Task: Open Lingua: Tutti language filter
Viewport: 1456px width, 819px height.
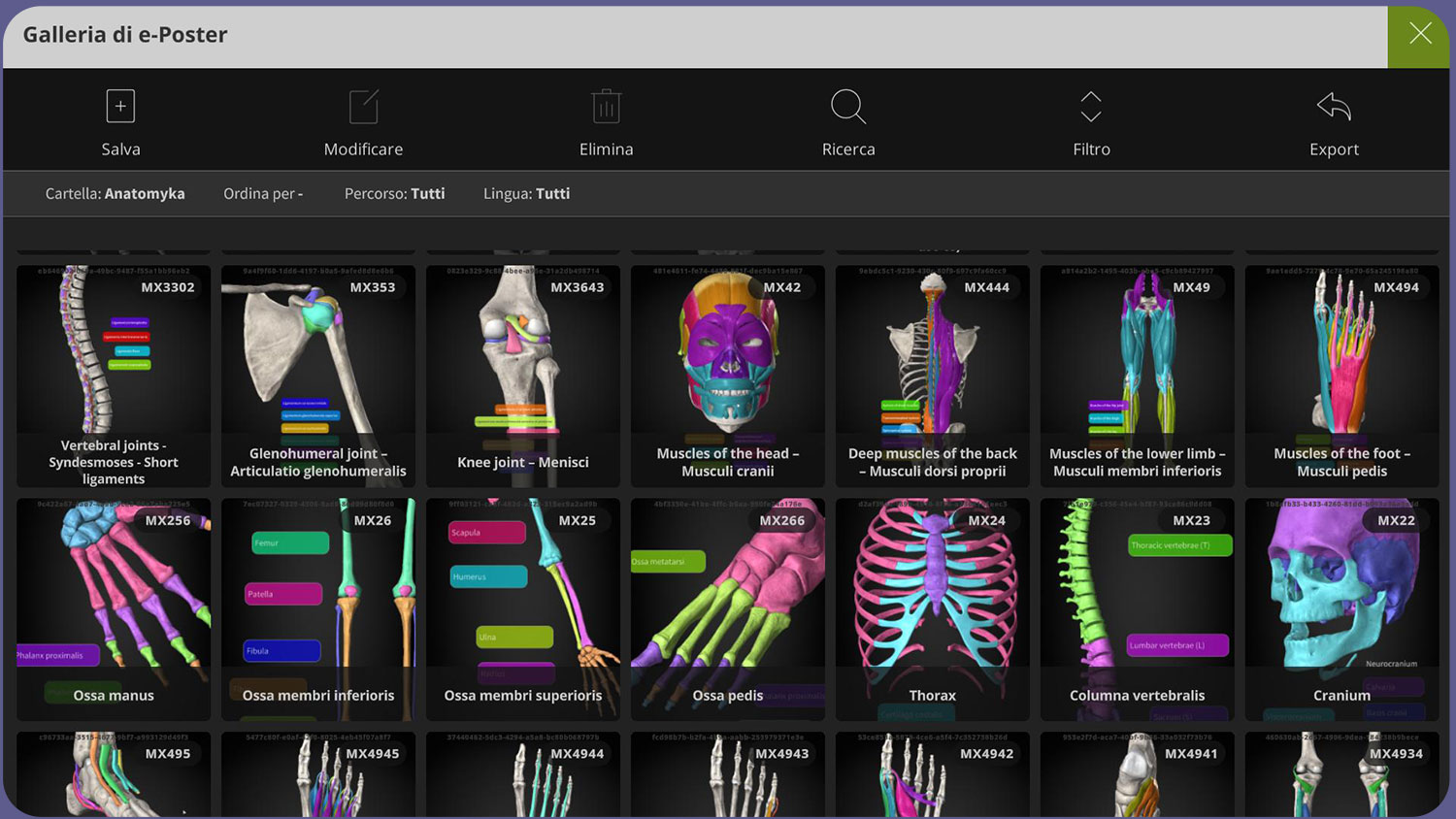Action: 526,193
